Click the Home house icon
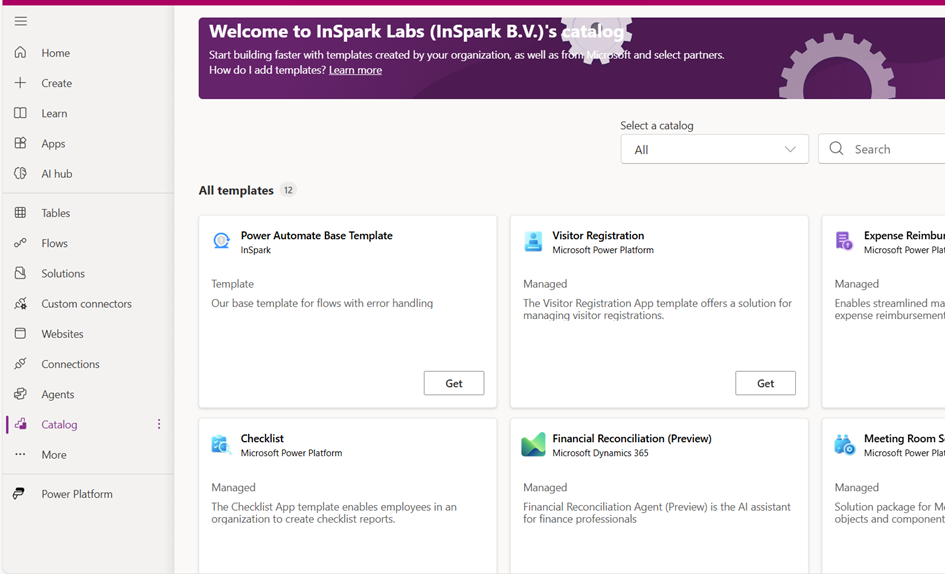The image size is (945, 574). pos(20,52)
